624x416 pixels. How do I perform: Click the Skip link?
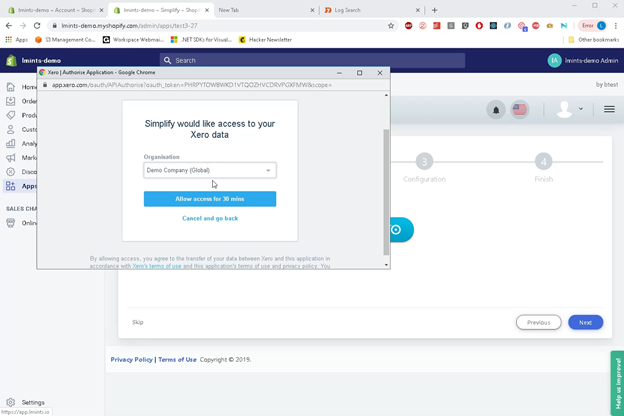(x=138, y=322)
